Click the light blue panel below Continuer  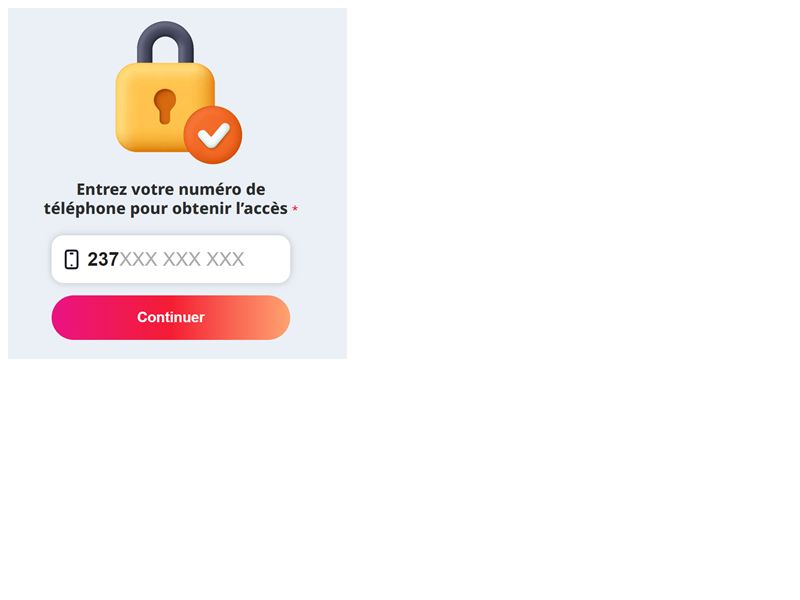177,349
